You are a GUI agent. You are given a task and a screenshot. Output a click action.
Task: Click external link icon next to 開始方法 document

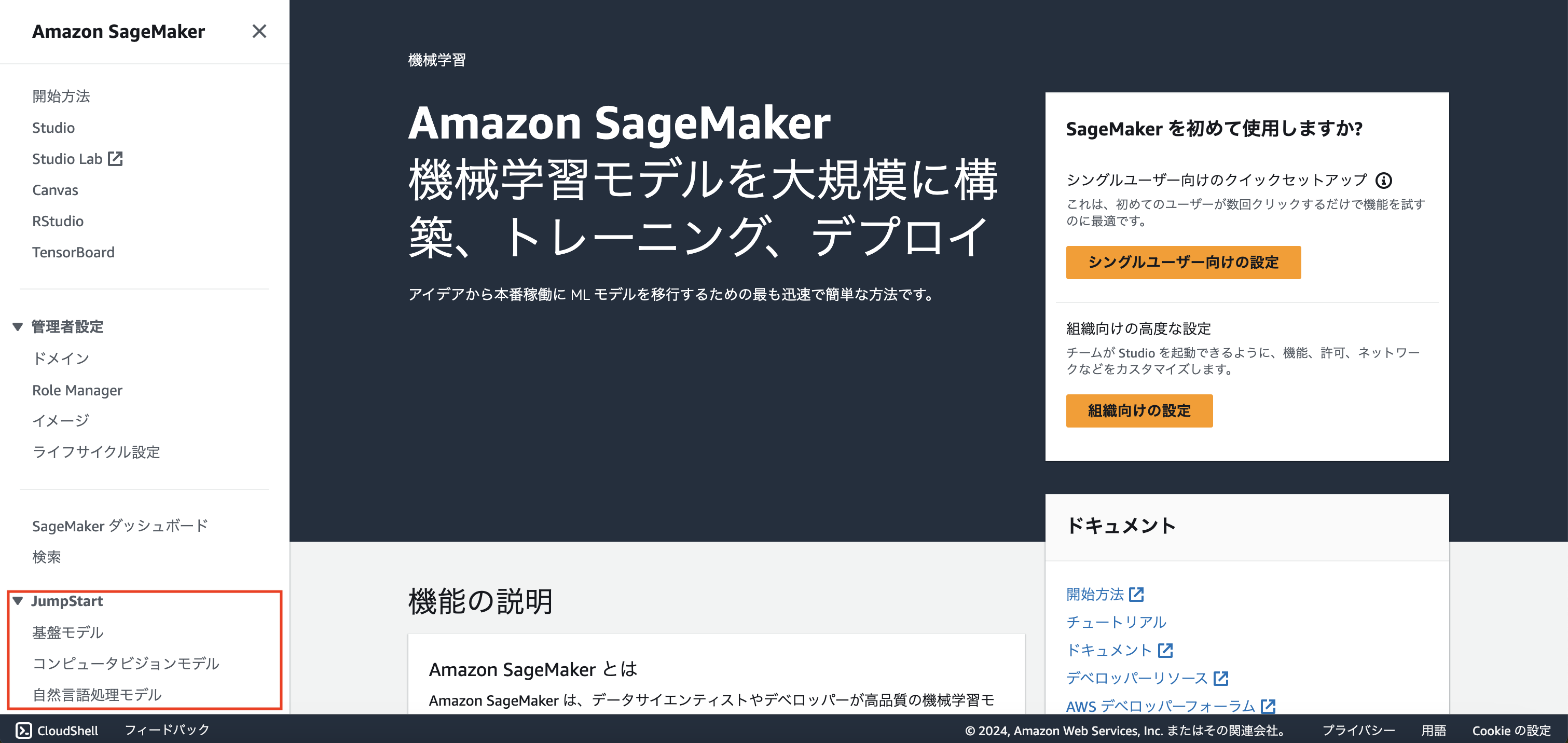[x=1136, y=595]
